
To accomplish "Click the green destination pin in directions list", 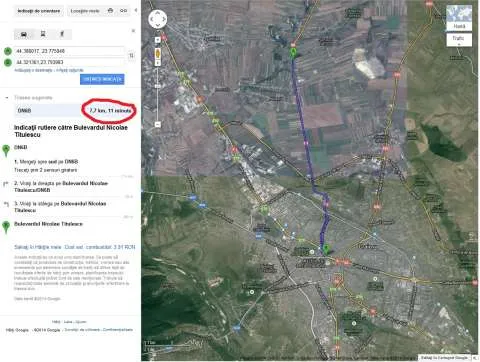I will pyautogui.click(x=6, y=227).
